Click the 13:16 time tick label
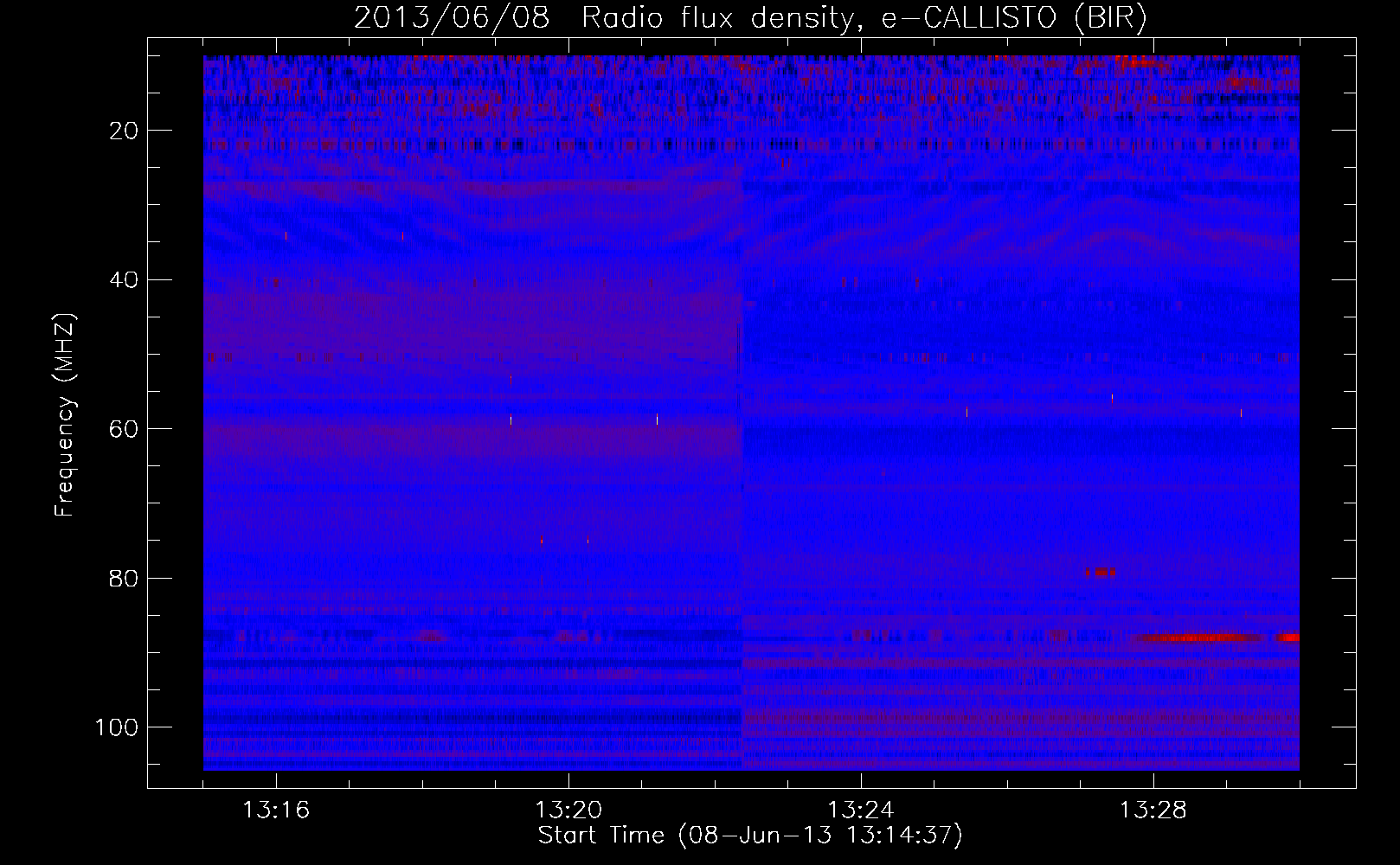The width and height of the screenshot is (1400, 865). coord(276,811)
